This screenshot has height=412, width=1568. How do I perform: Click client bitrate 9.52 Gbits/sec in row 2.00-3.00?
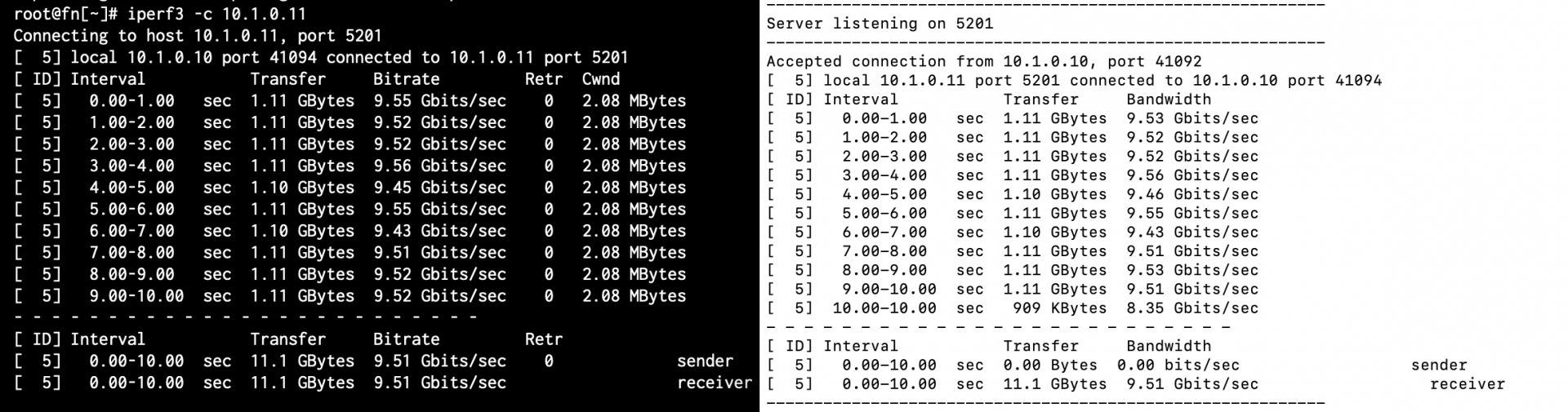click(x=439, y=144)
